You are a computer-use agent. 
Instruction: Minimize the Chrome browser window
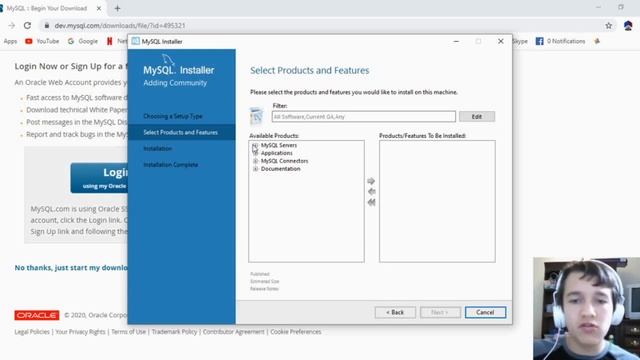tap(598, 7)
